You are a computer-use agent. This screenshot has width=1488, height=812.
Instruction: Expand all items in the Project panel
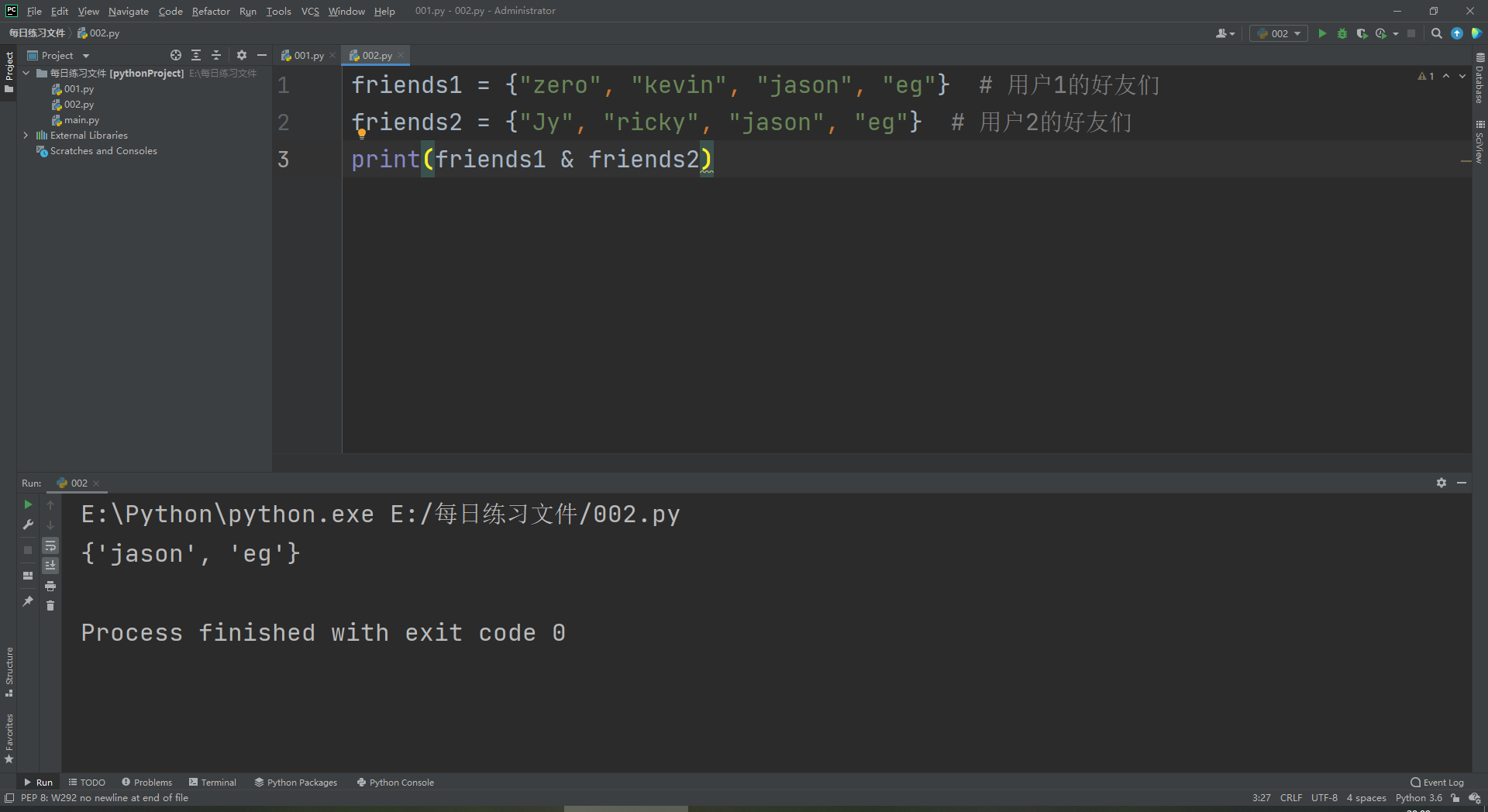[196, 55]
